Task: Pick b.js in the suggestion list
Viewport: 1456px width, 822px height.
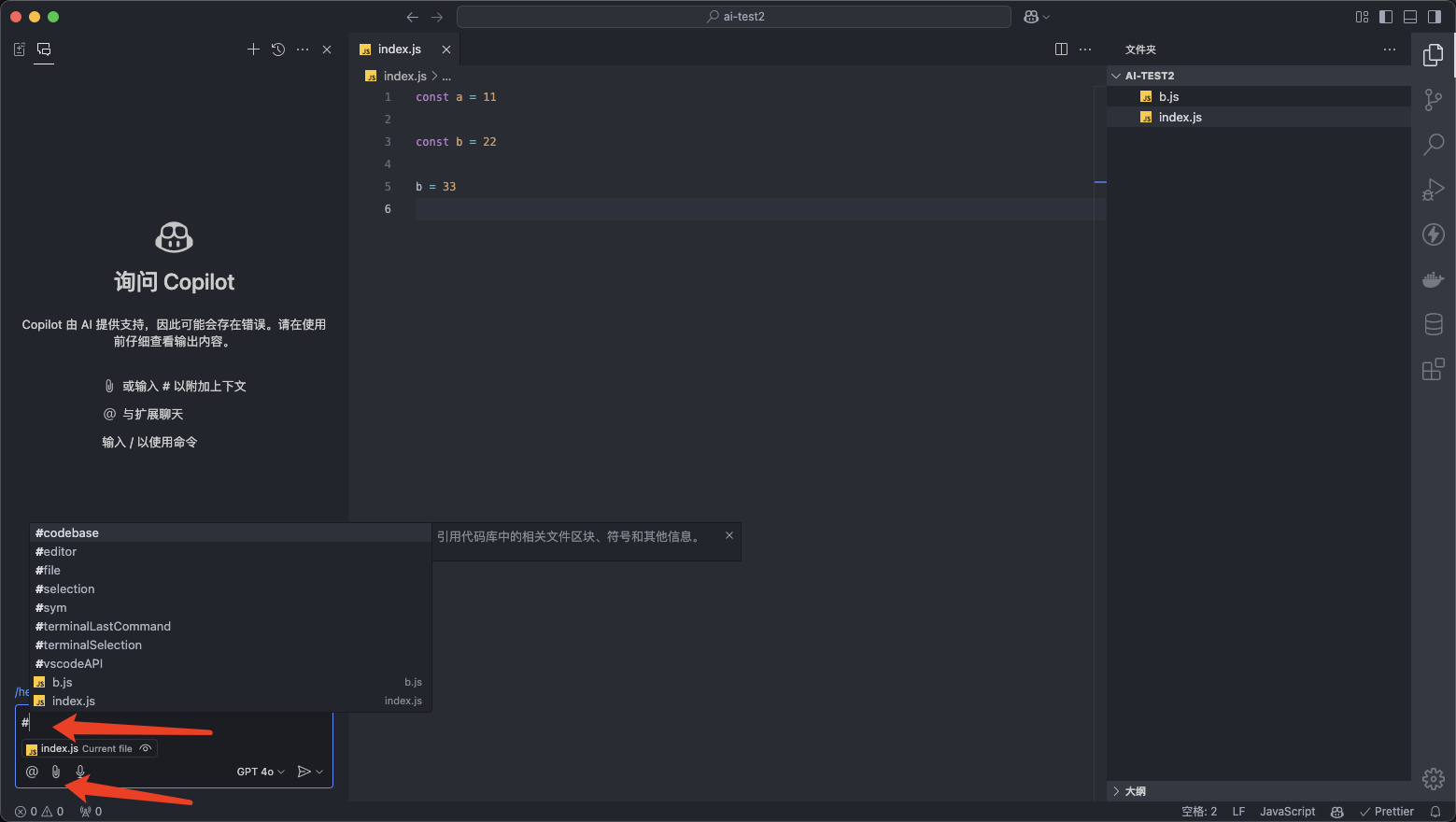Action: point(231,682)
